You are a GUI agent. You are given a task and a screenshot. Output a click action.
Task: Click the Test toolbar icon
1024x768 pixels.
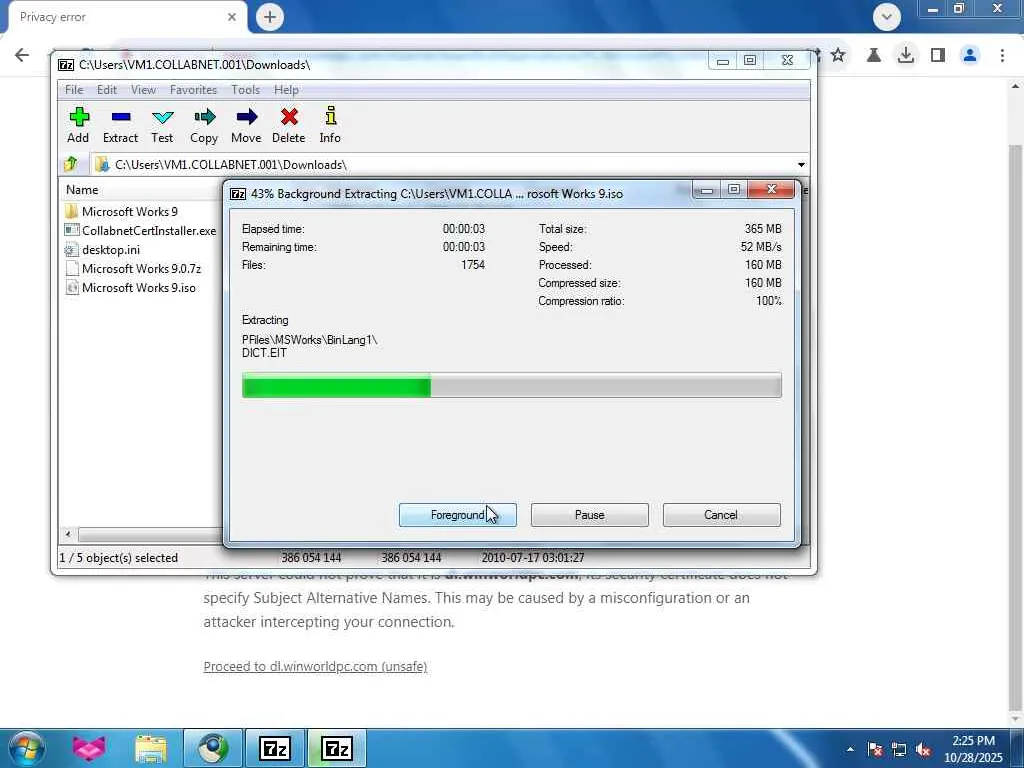[x=162, y=125]
